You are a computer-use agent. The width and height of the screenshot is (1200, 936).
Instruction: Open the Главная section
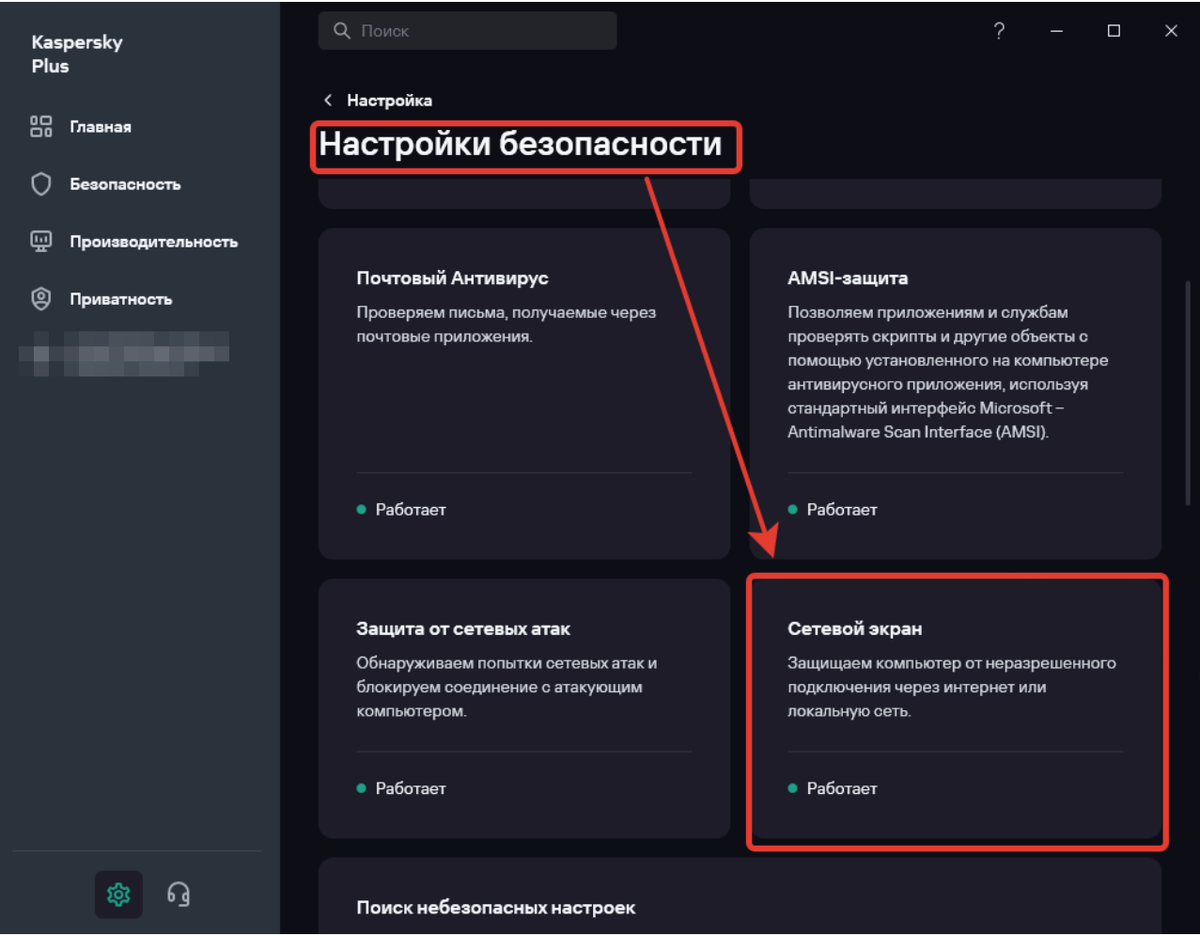click(x=100, y=127)
